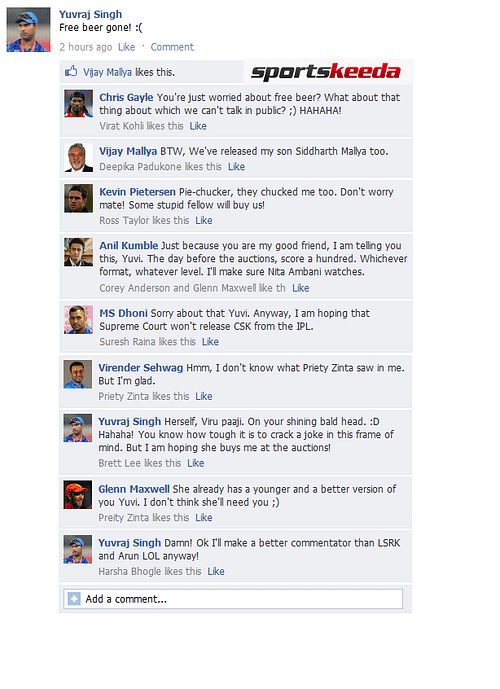The width and height of the screenshot is (500, 689).
Task: Open Kevin Pietersen's comment avatar
Action: click(x=79, y=198)
